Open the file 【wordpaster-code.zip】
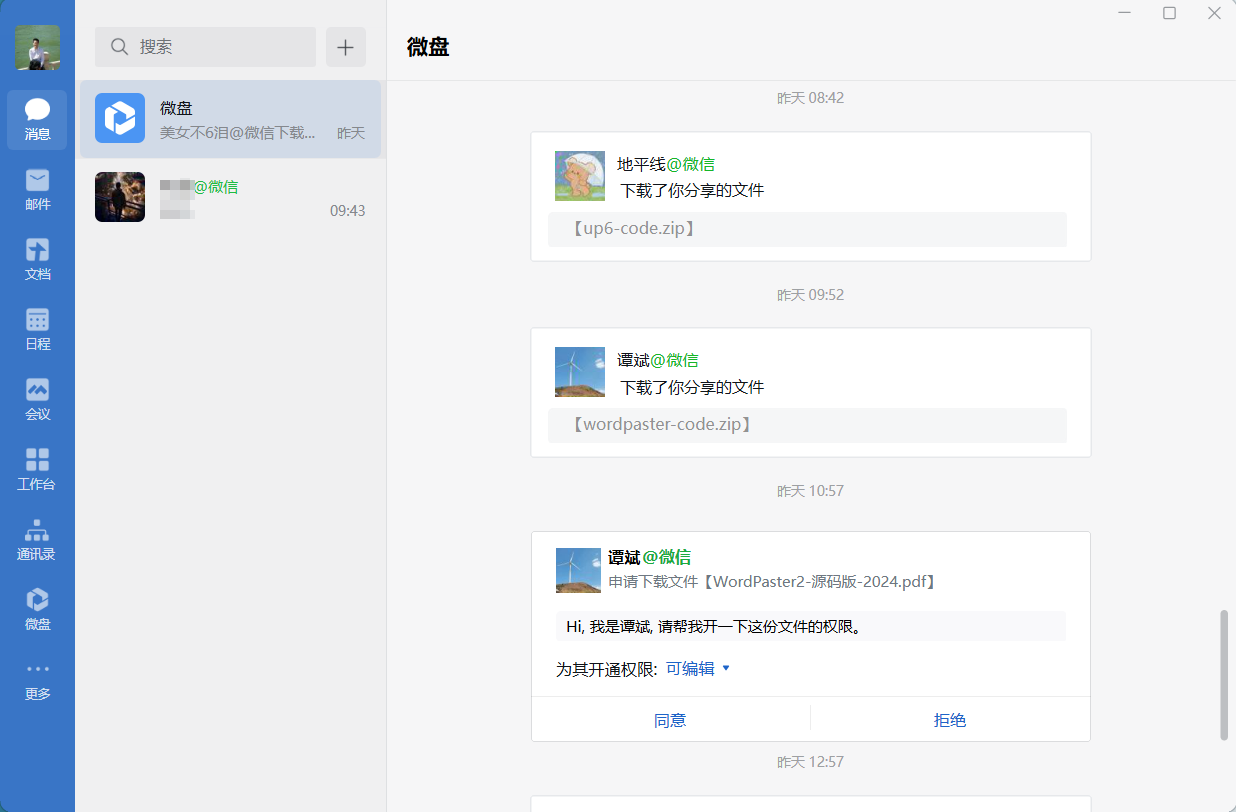 807,425
